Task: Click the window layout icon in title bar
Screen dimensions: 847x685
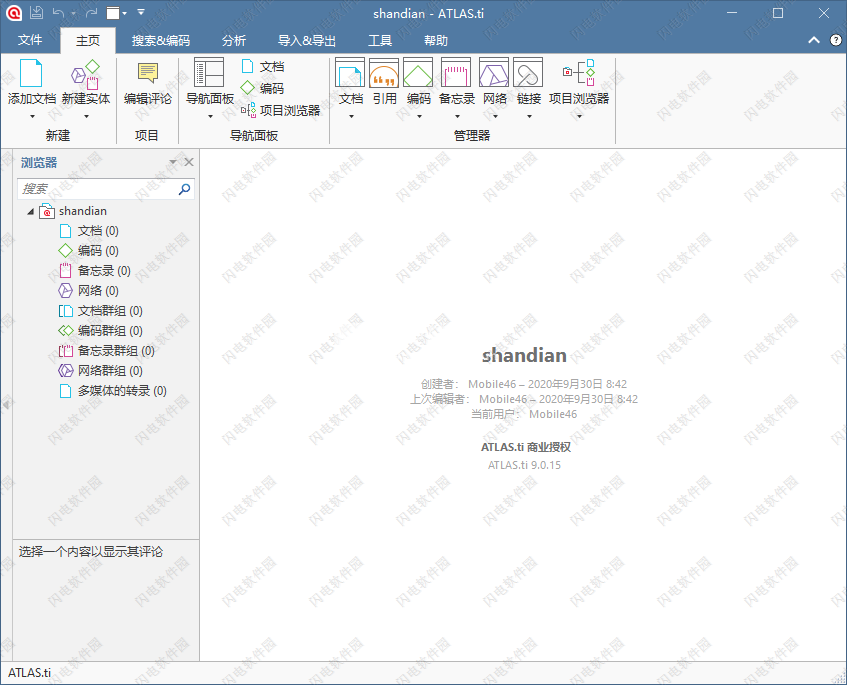Action: [x=113, y=13]
